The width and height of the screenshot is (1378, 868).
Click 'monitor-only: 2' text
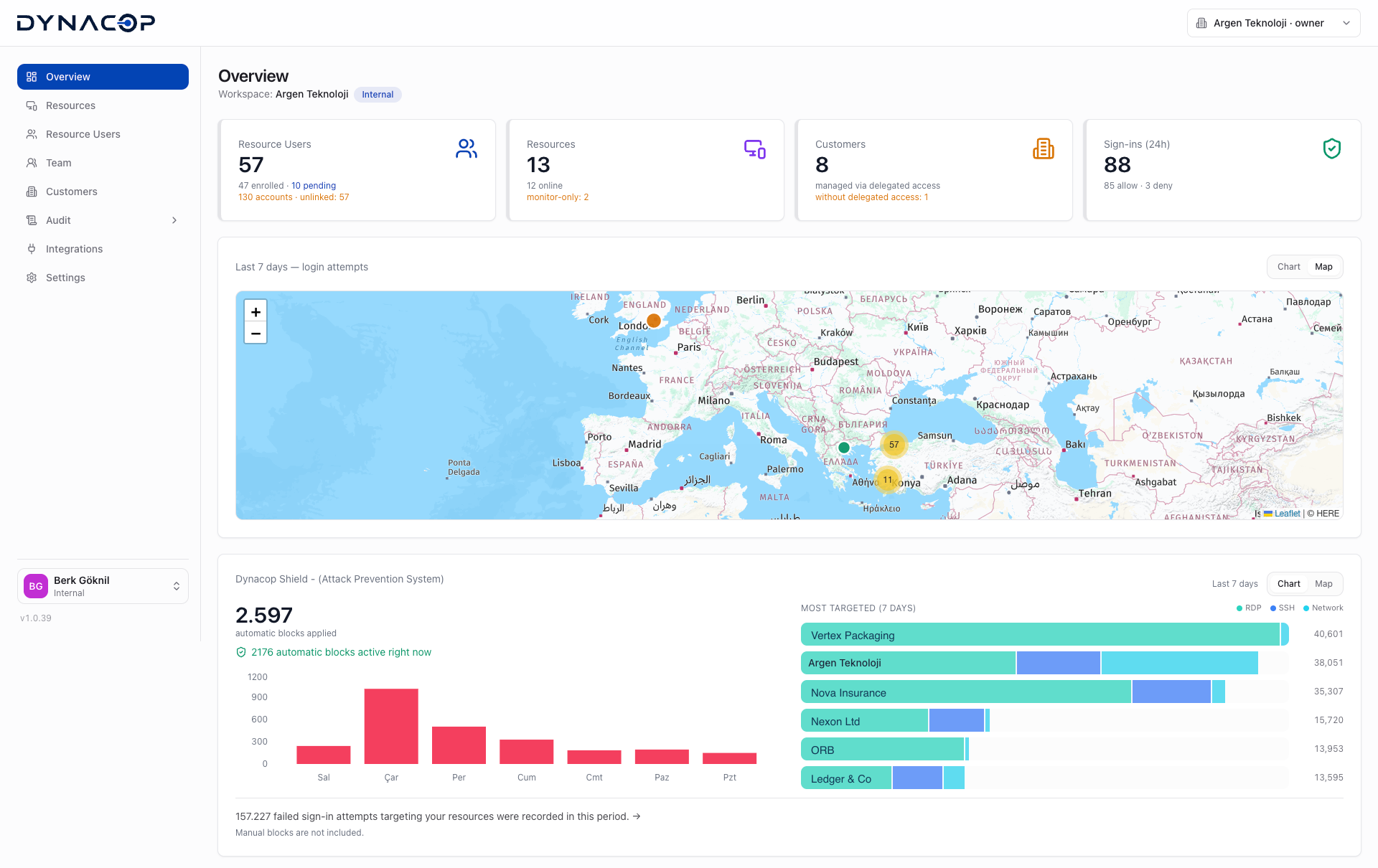pyautogui.click(x=558, y=197)
